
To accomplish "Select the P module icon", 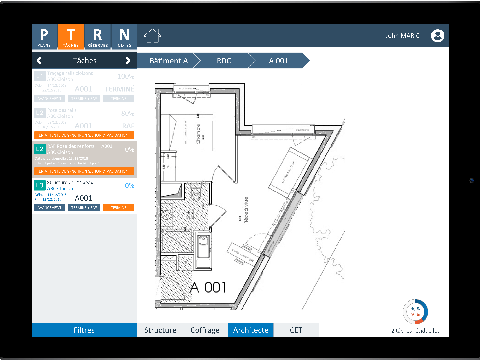I will [44, 37].
